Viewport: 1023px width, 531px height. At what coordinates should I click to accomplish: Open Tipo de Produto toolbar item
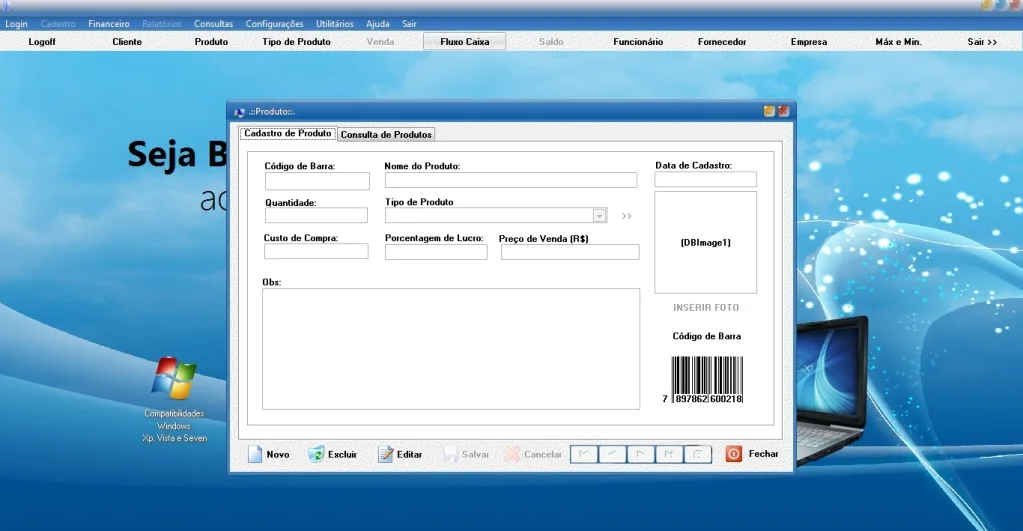tap(297, 42)
